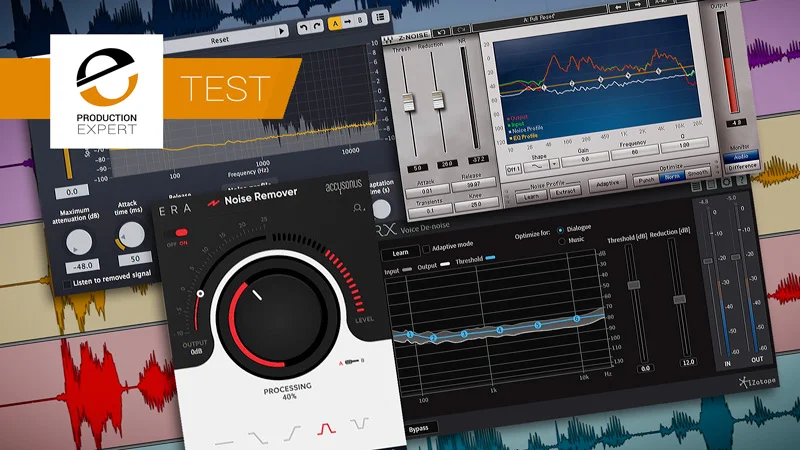Enable the RX Adaptive mode checkbox

pos(426,249)
